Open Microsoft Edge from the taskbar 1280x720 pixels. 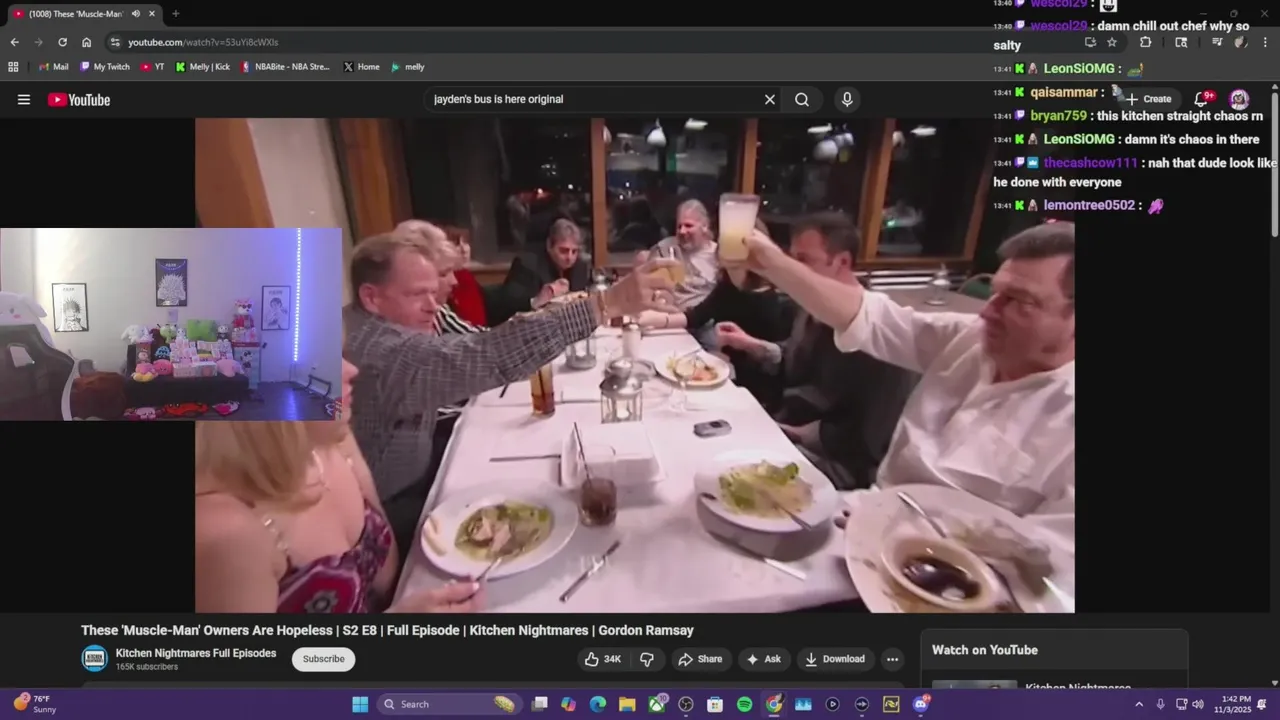point(598,704)
